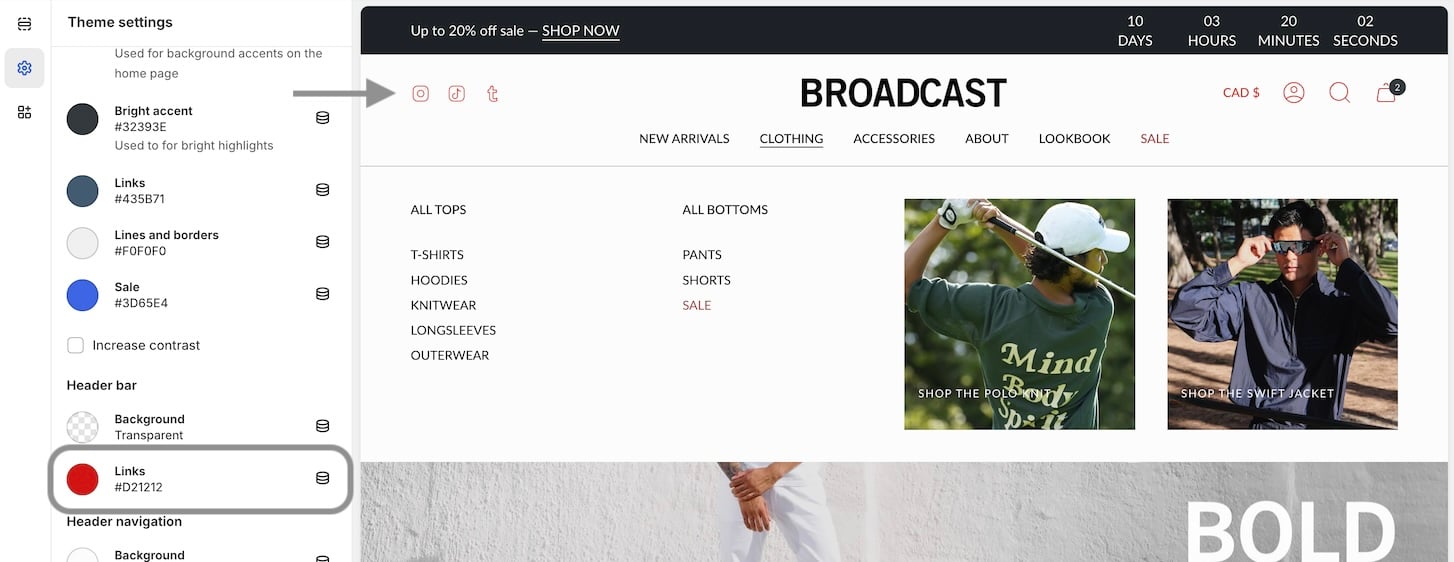Pick the red Header bar Links swatch
This screenshot has width=1454, height=562.
[x=82, y=479]
